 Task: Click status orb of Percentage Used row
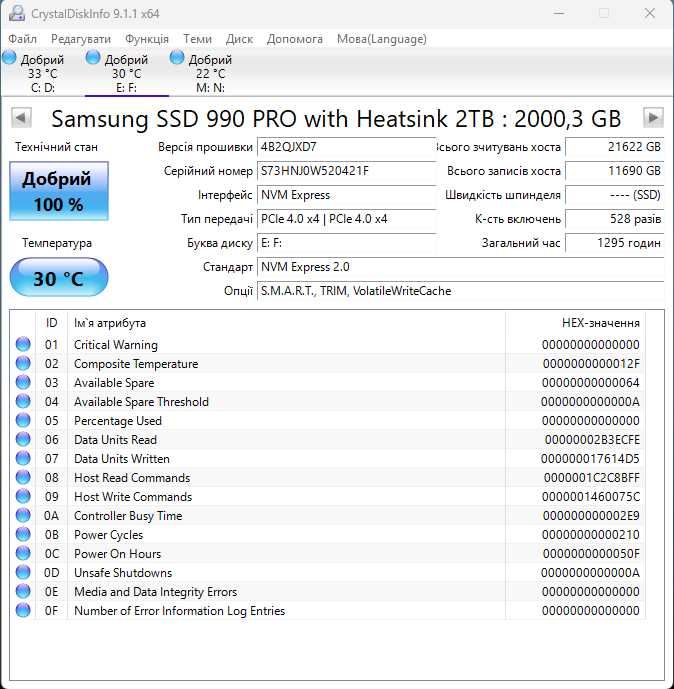coord(23,421)
